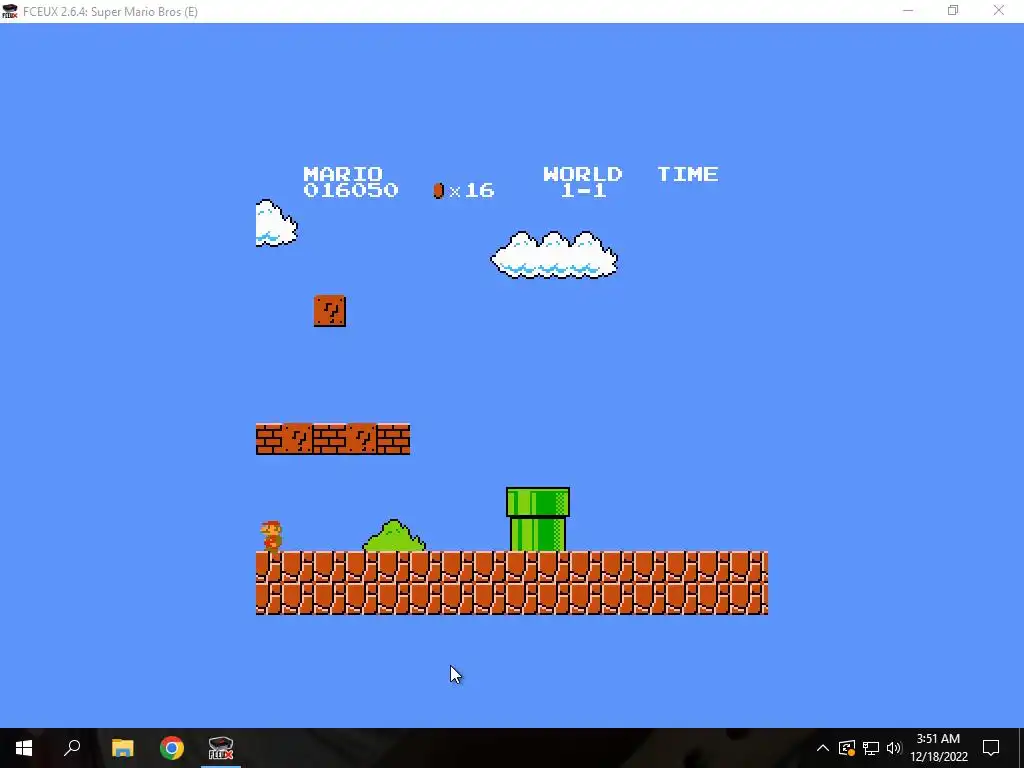Click the score text 016050
This screenshot has height=768, width=1024.
coord(351,190)
